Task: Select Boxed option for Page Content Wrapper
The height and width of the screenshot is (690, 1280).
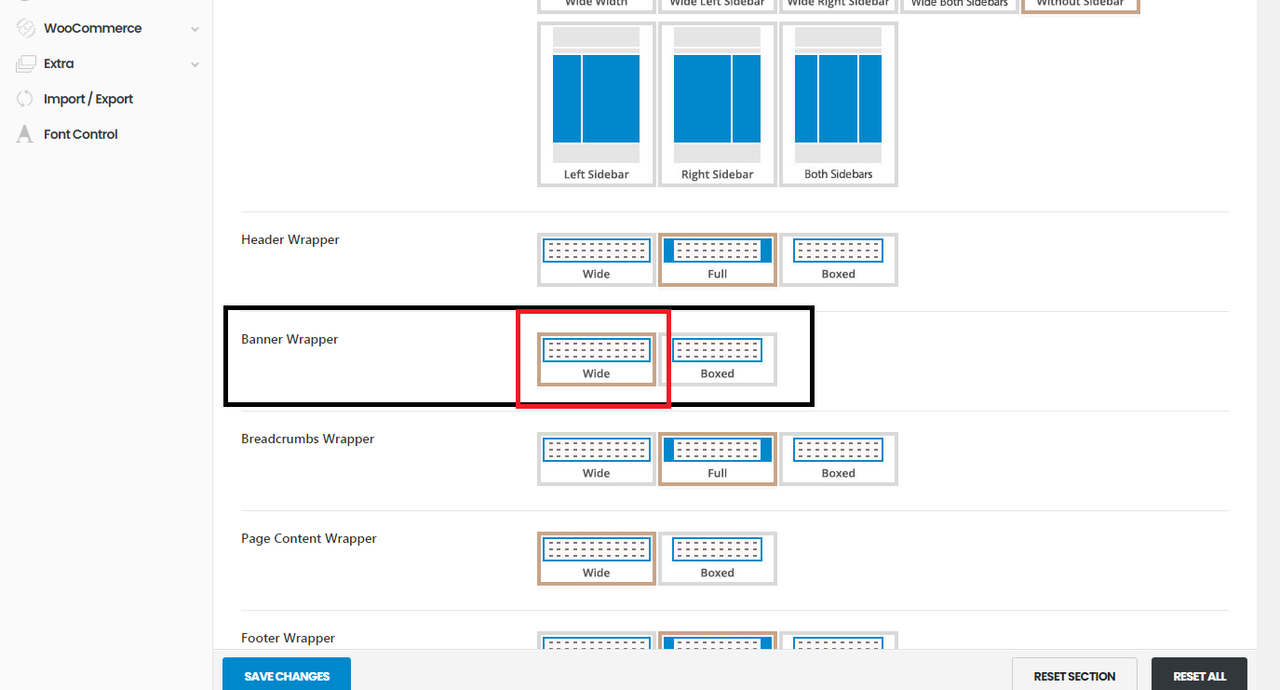Action: pos(717,558)
